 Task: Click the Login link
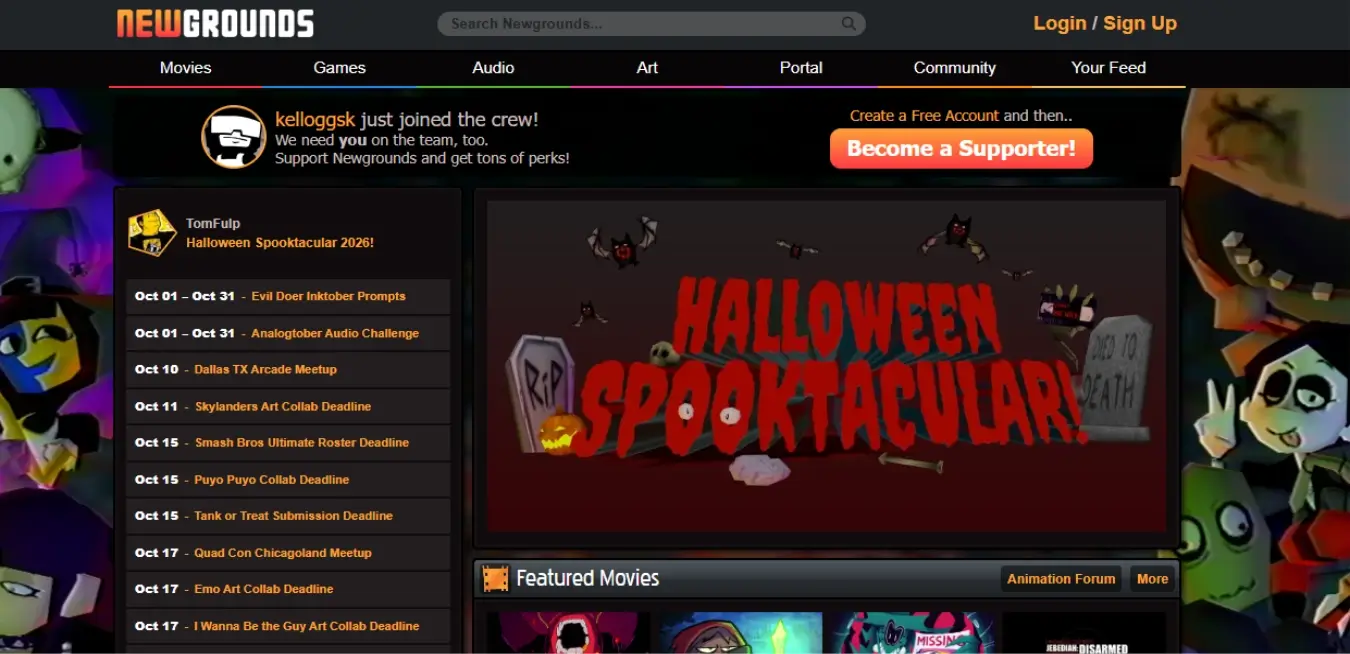point(1060,23)
